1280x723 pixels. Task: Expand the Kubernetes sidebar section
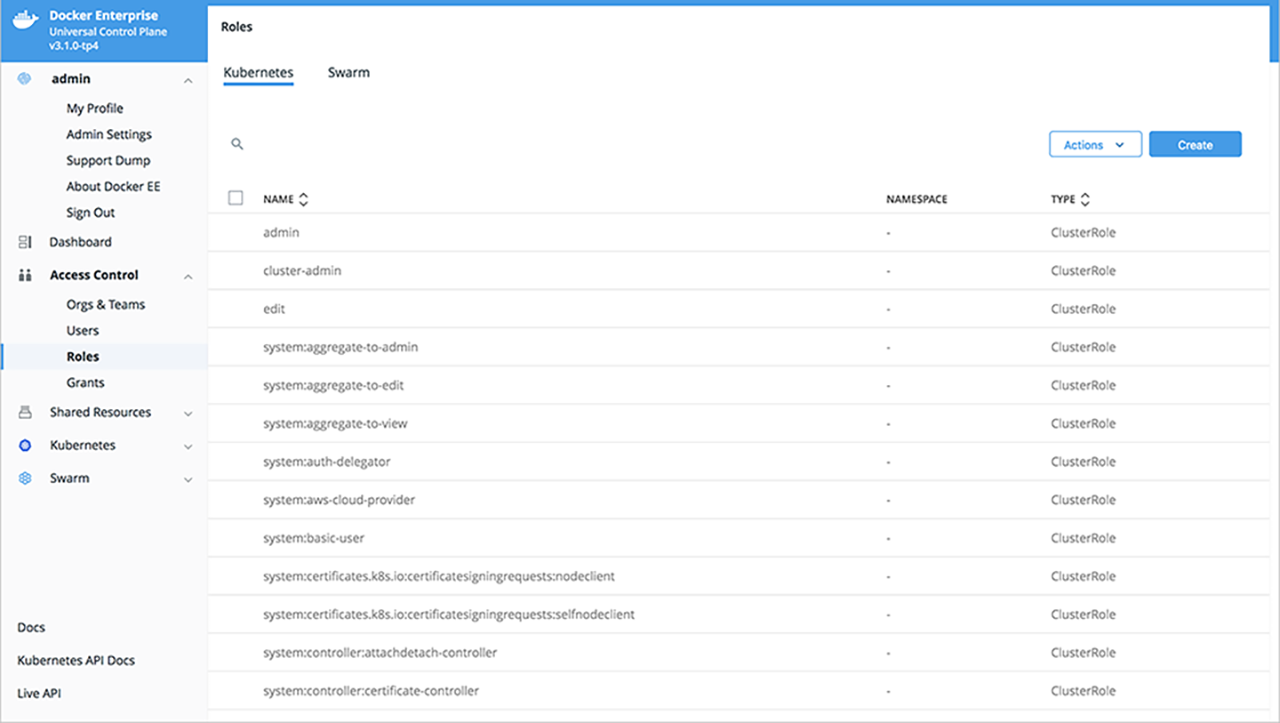[188, 446]
